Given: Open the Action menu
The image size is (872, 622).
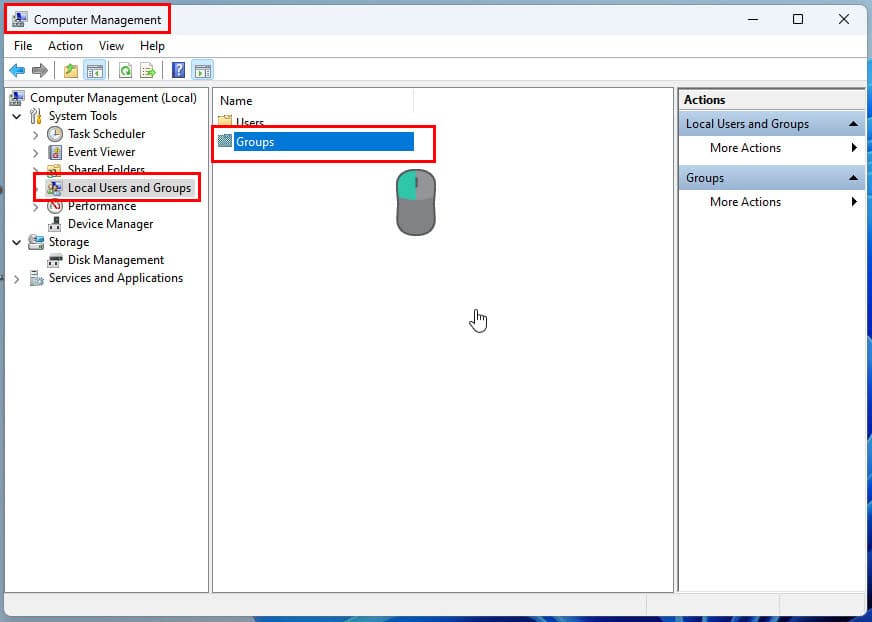Looking at the screenshot, I should (65, 46).
